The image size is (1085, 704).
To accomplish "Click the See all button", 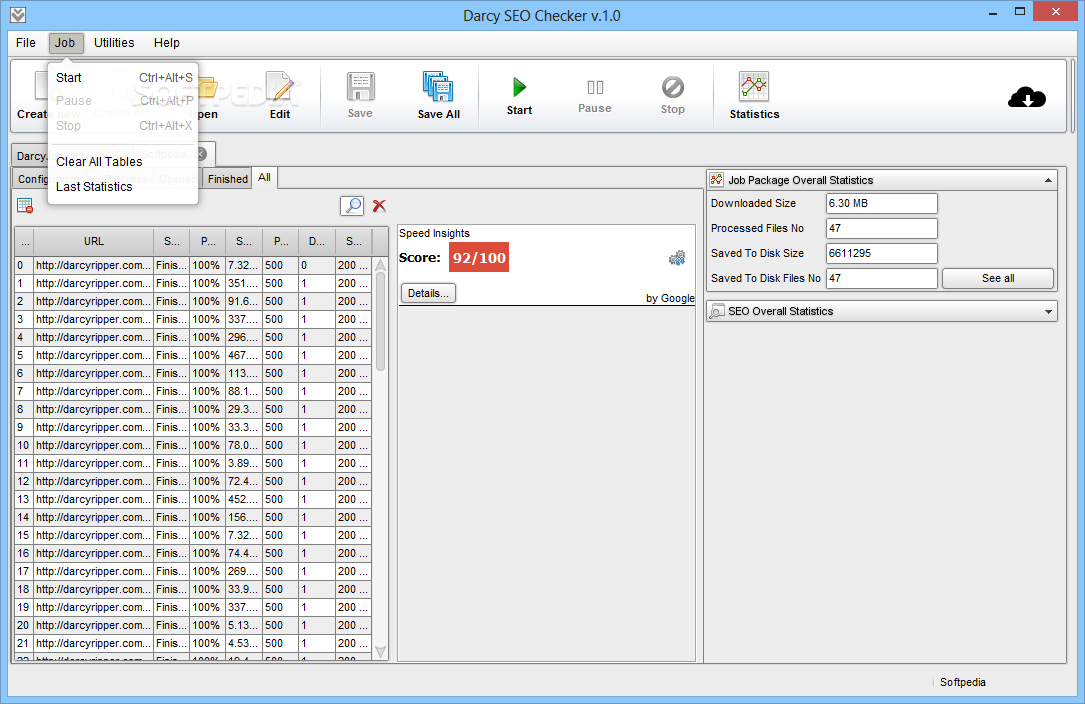I will click(998, 278).
